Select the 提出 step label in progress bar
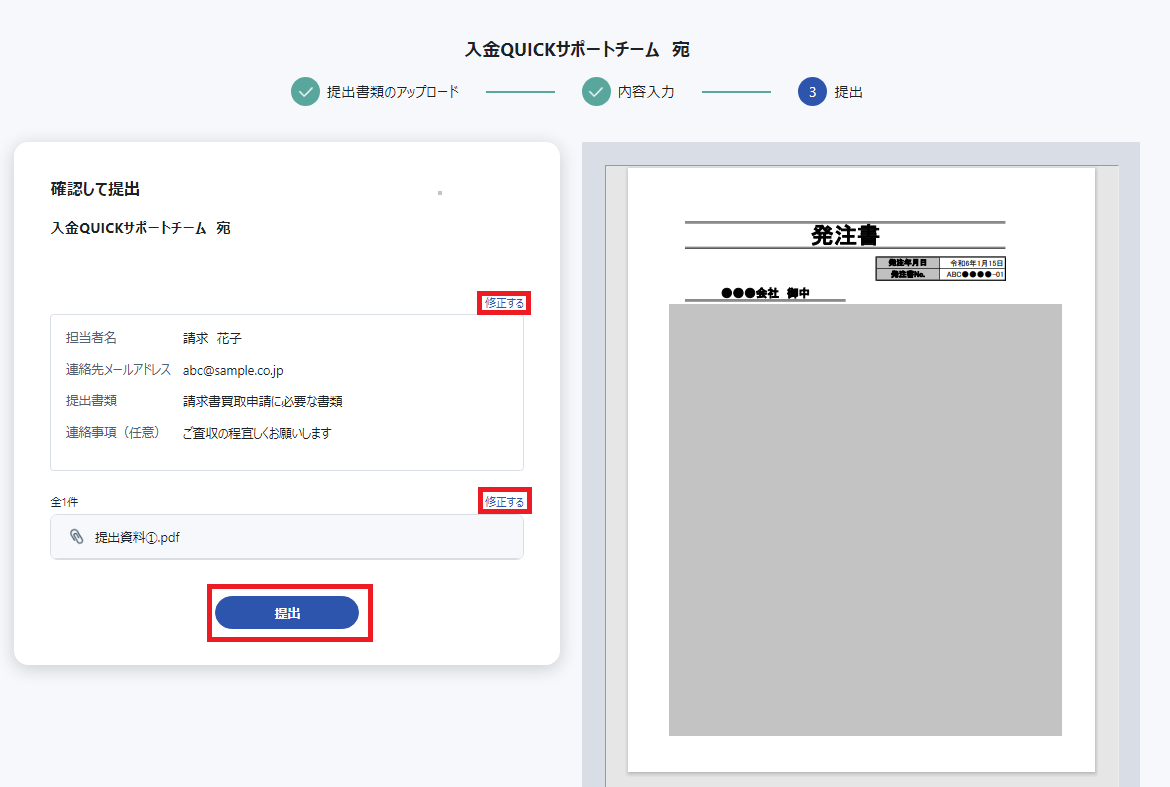 pyautogui.click(x=848, y=92)
